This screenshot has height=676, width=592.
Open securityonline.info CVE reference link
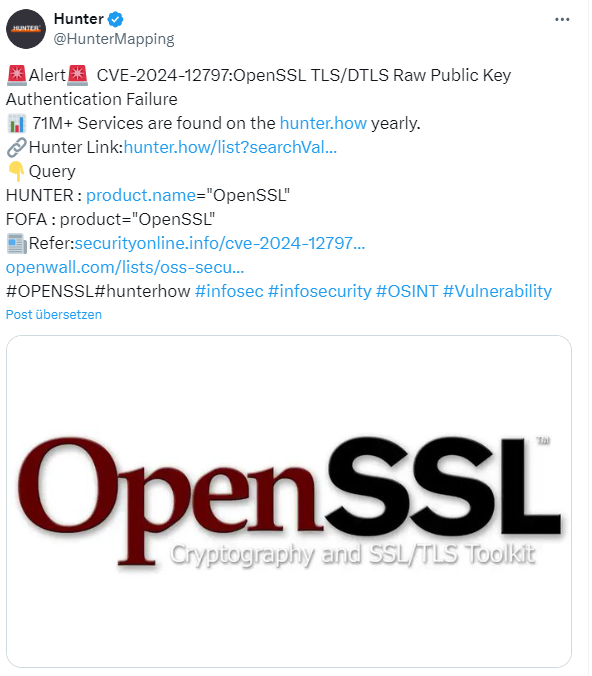(220, 244)
